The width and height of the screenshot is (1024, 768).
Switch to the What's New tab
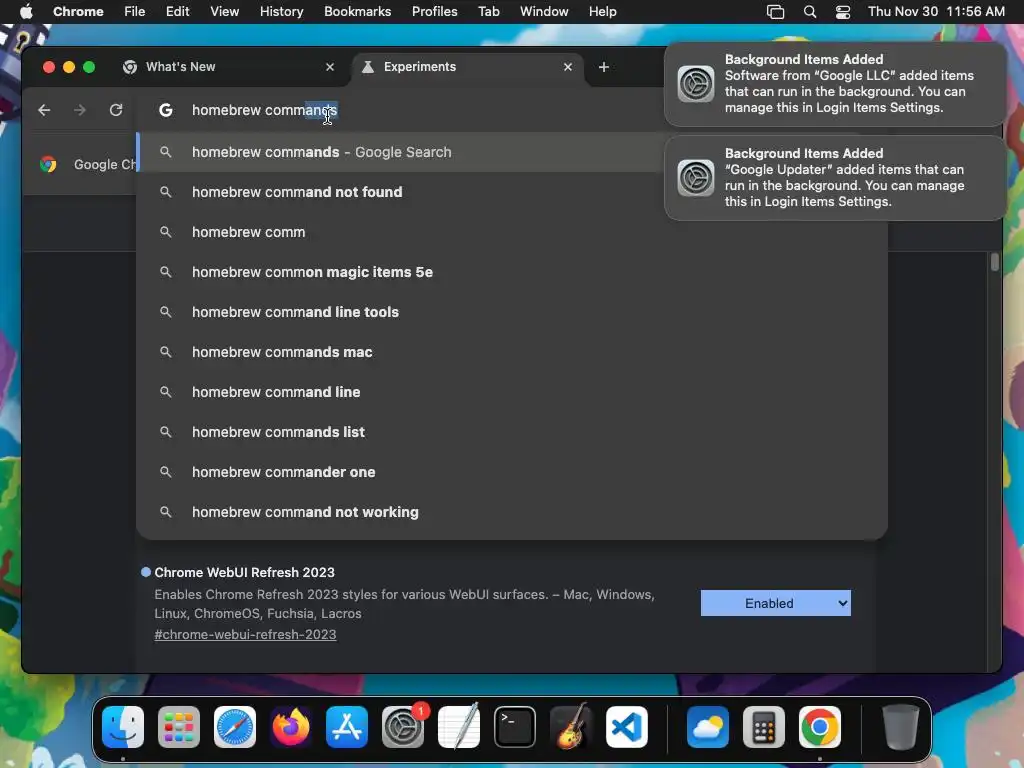(230, 67)
